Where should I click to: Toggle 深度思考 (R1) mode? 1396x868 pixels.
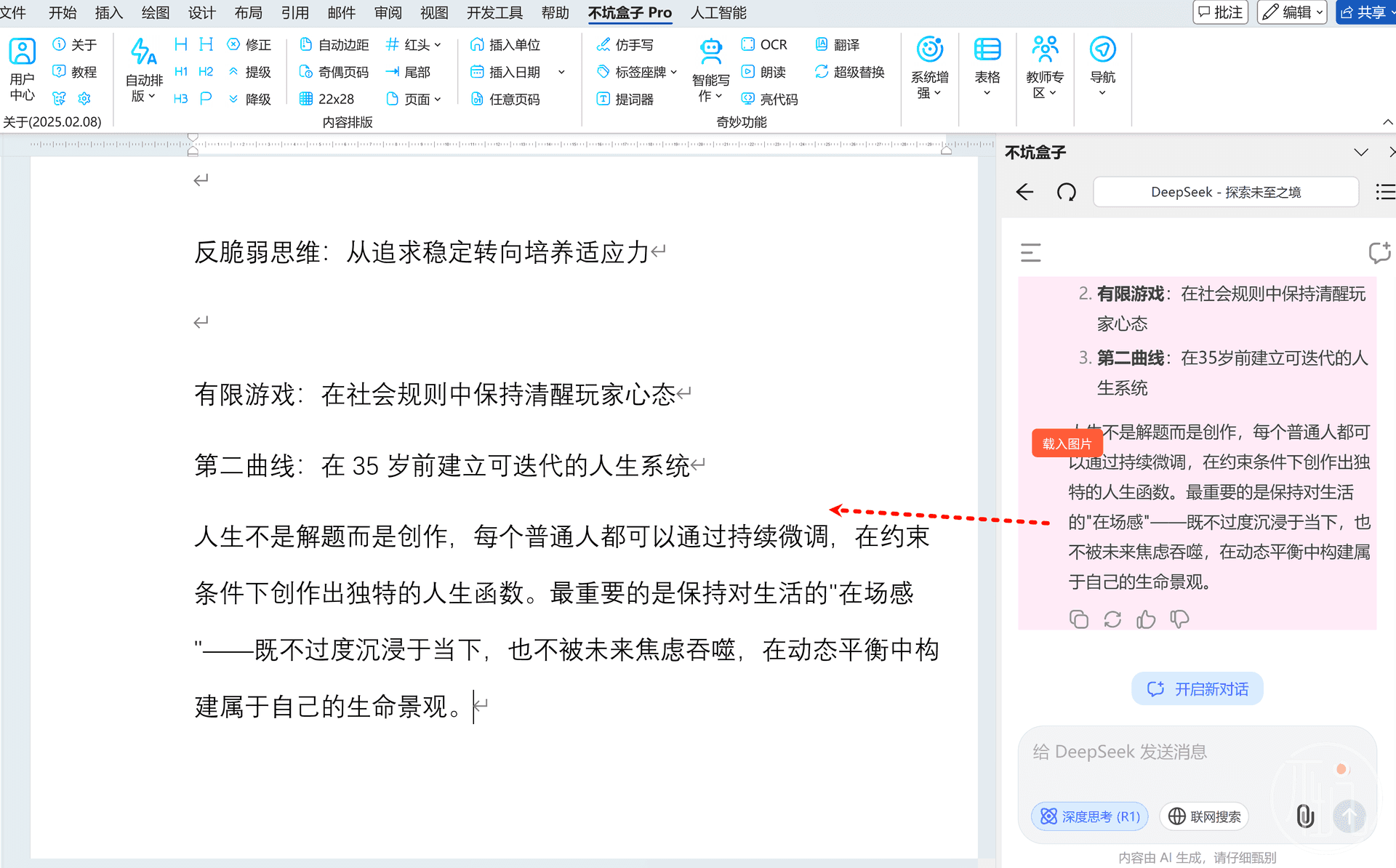1089,816
